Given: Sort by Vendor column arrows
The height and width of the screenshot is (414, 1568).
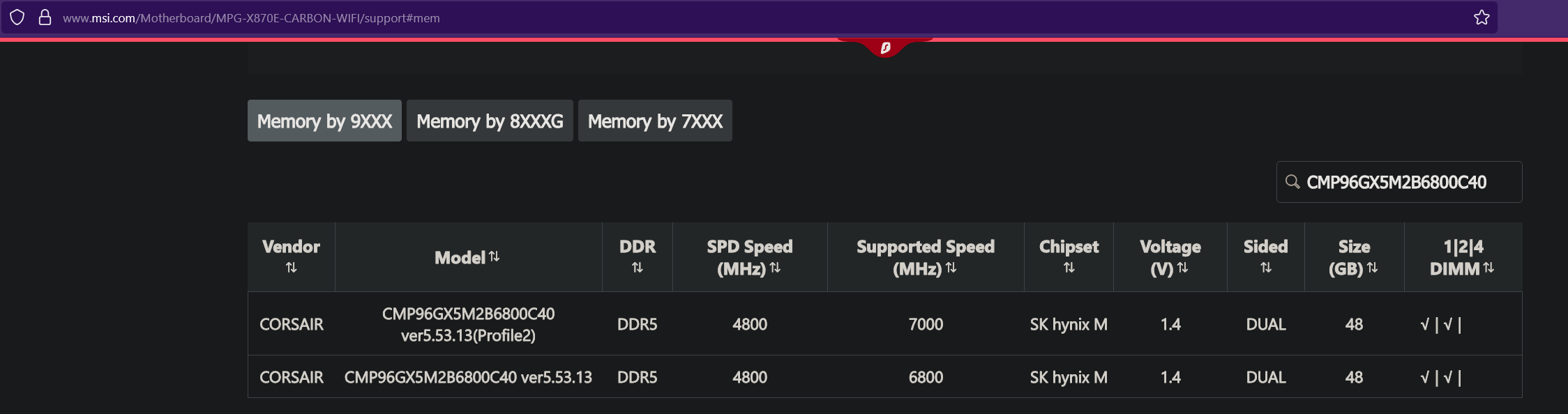Looking at the screenshot, I should (292, 268).
